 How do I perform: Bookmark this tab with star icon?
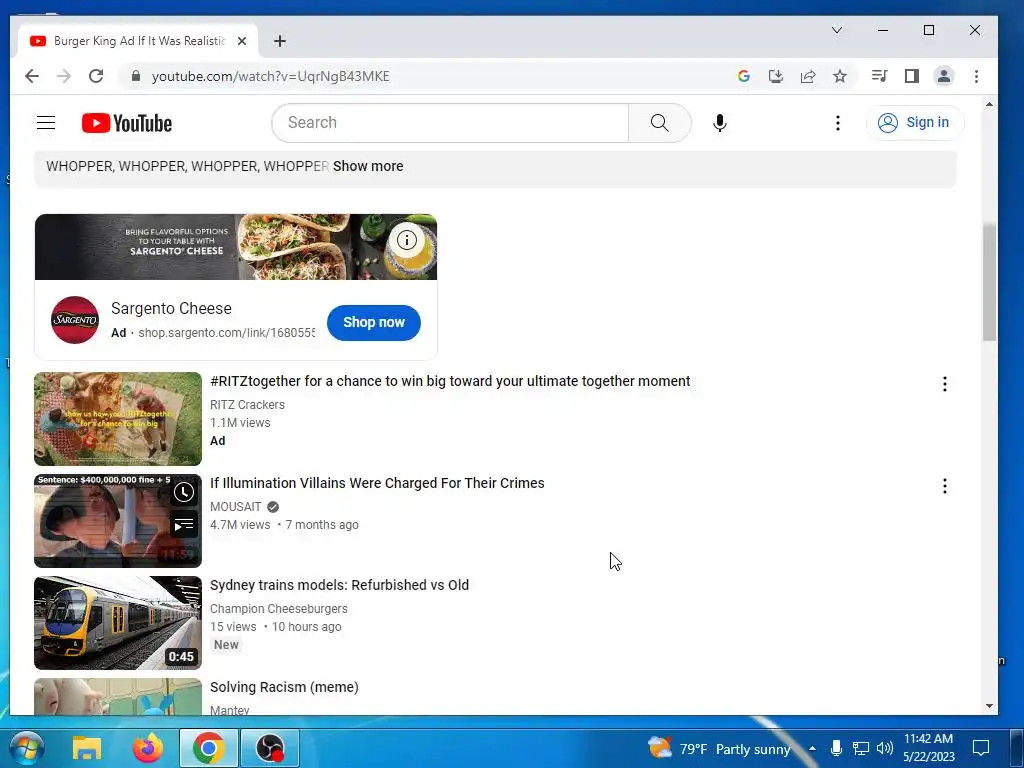840,76
